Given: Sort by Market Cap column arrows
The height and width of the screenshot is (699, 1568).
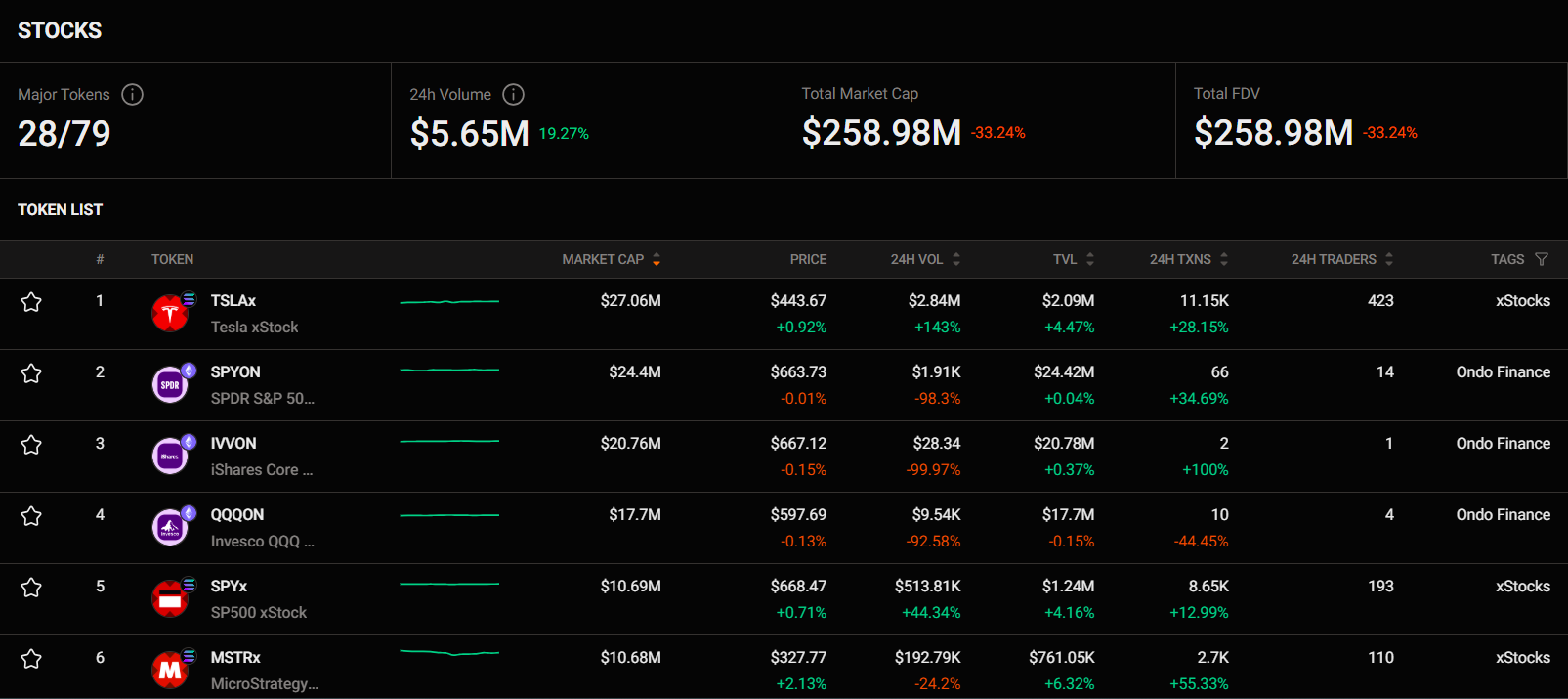Looking at the screenshot, I should coord(657,259).
